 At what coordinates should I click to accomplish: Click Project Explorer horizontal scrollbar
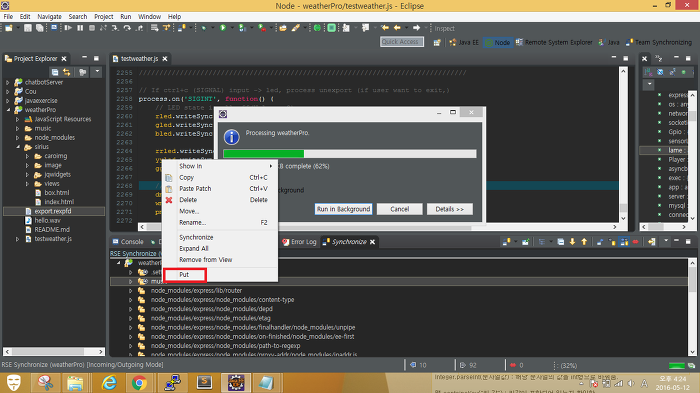pos(54,351)
